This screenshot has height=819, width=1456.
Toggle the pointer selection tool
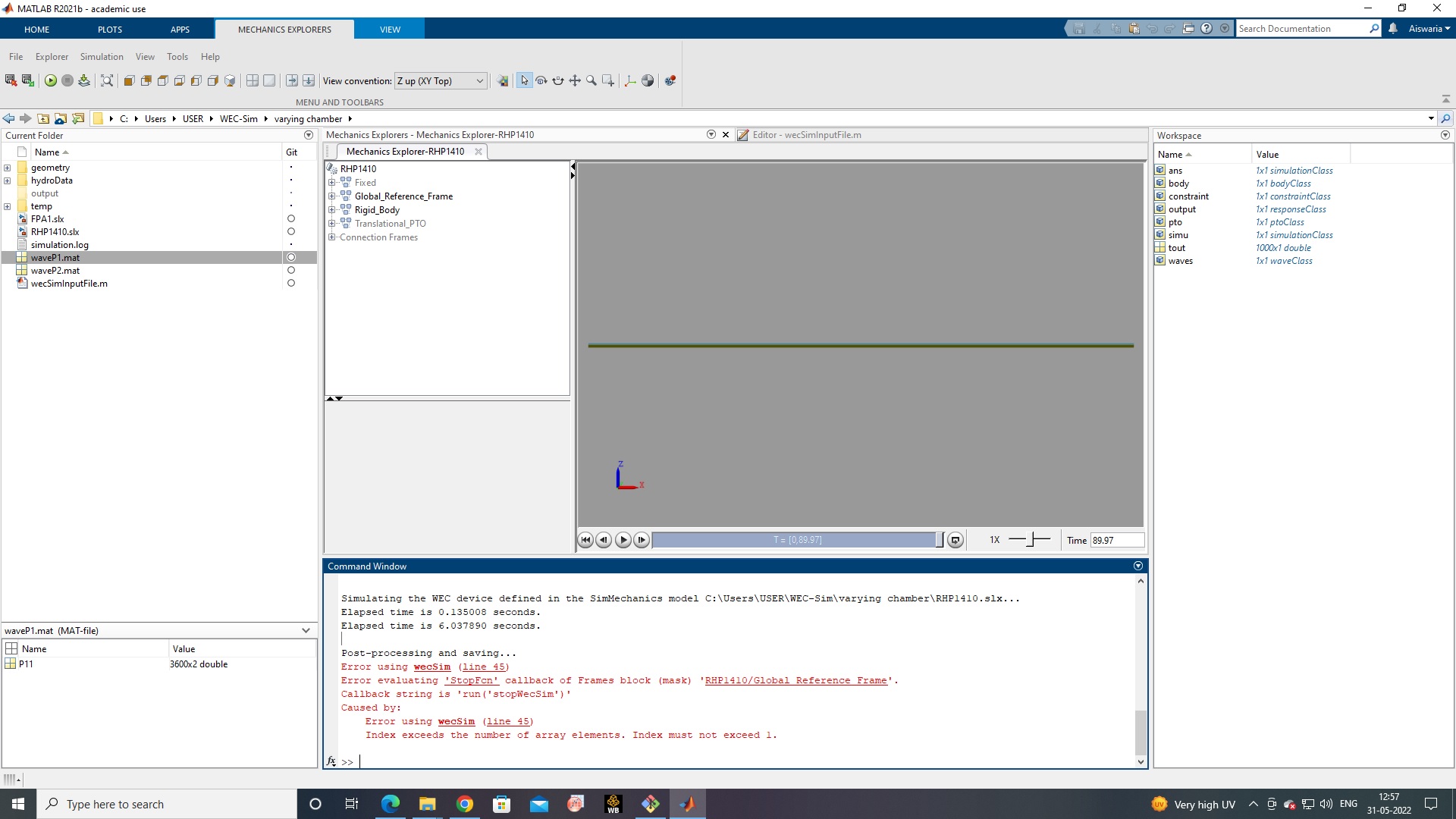(525, 80)
